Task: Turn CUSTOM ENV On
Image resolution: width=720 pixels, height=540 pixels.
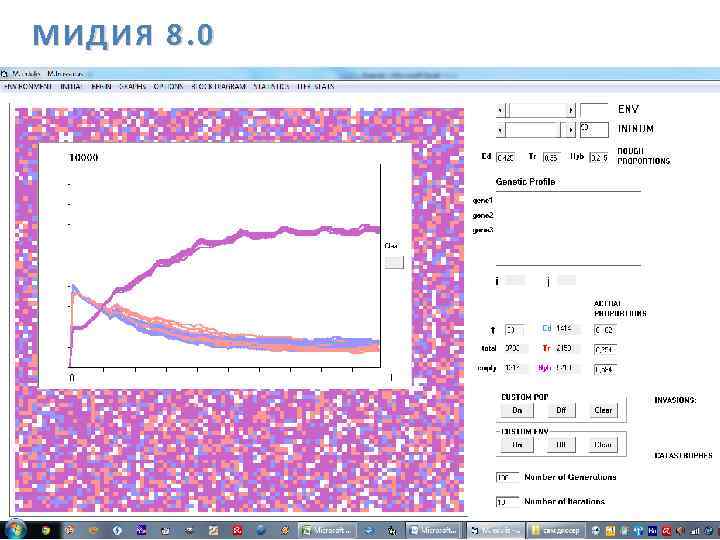Action: (x=517, y=444)
